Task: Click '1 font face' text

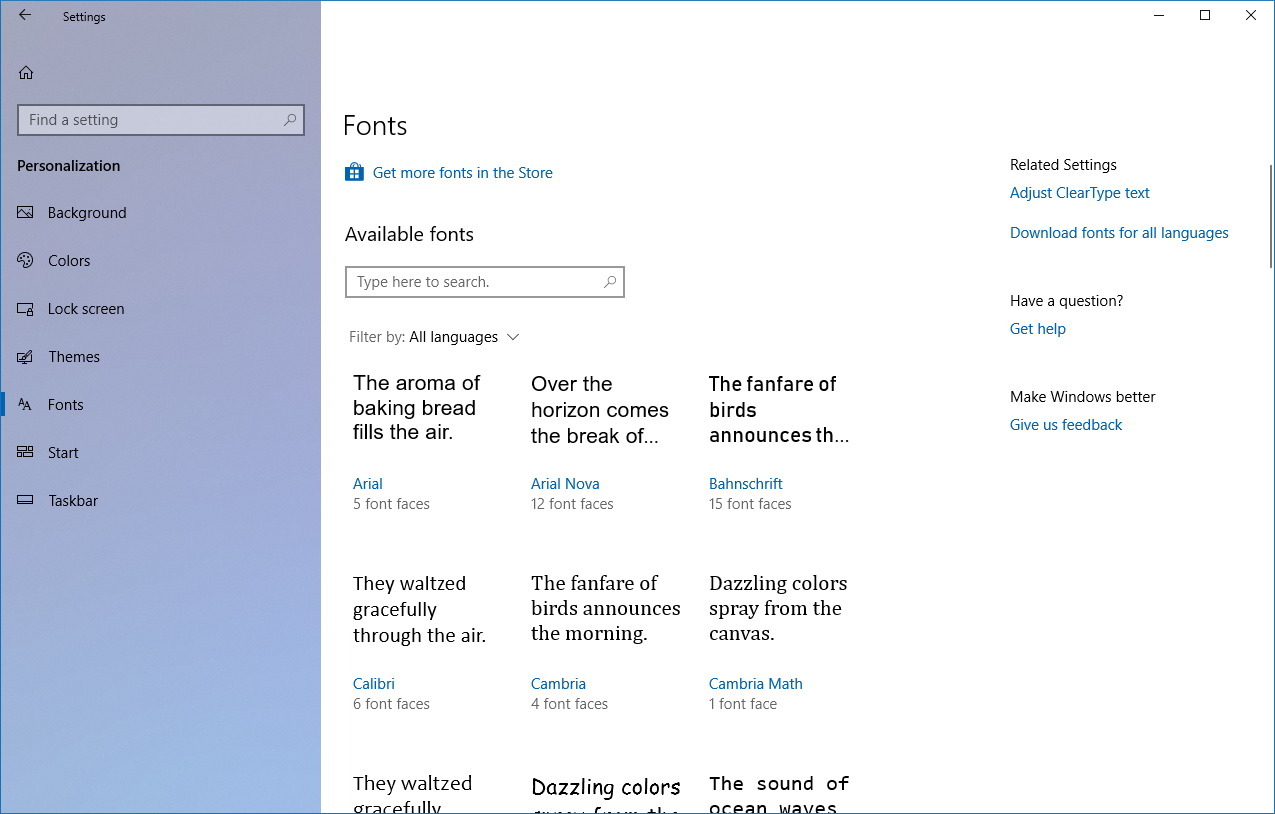Action: [x=743, y=704]
